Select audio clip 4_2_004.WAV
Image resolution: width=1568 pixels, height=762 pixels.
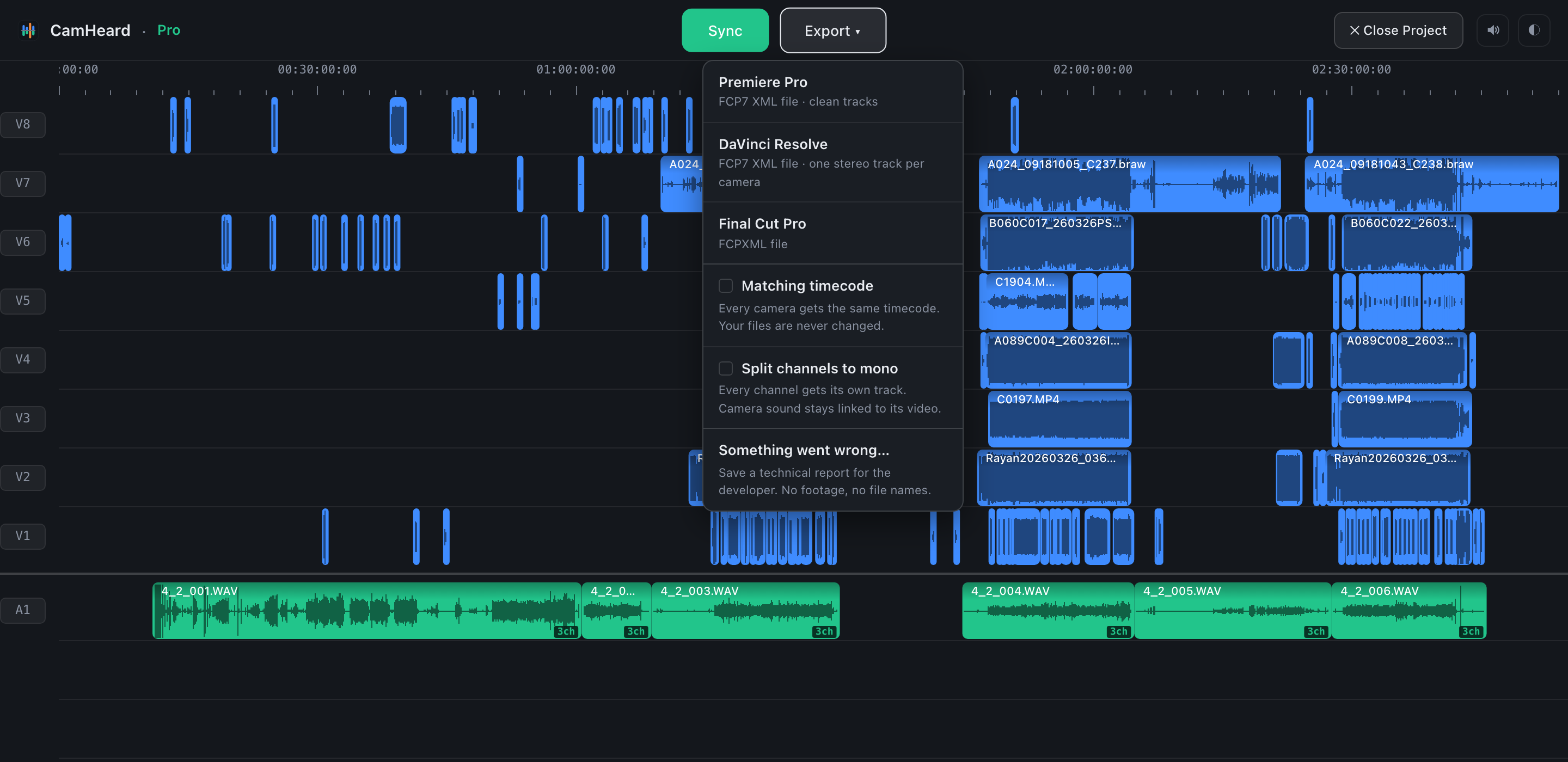tap(1048, 611)
